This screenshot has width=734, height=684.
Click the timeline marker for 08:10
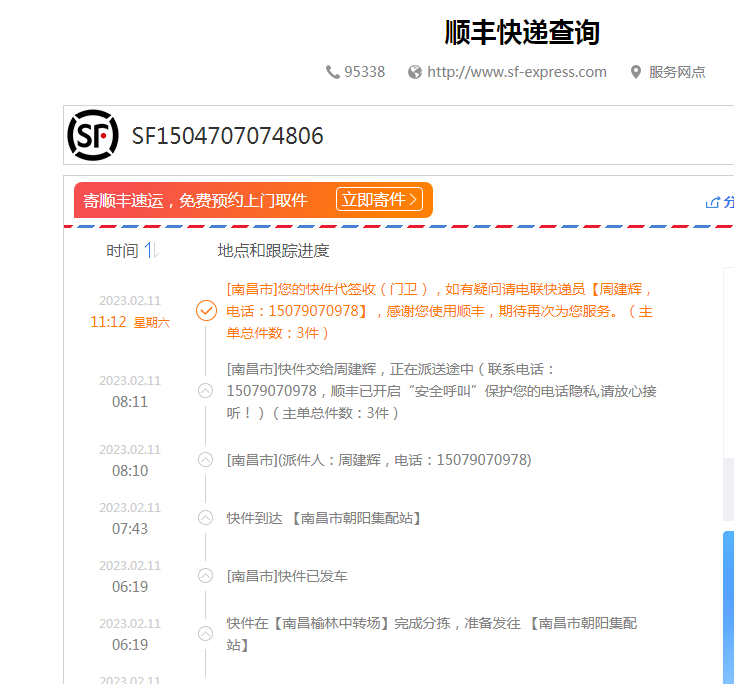pyautogui.click(x=206, y=460)
